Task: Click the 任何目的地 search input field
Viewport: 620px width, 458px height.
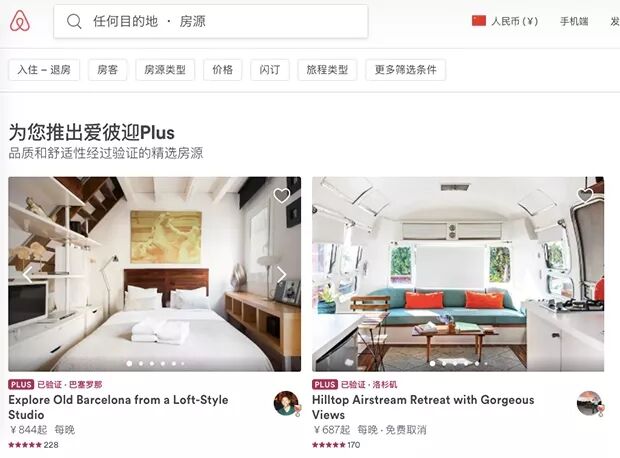Action: pyautogui.click(x=211, y=21)
